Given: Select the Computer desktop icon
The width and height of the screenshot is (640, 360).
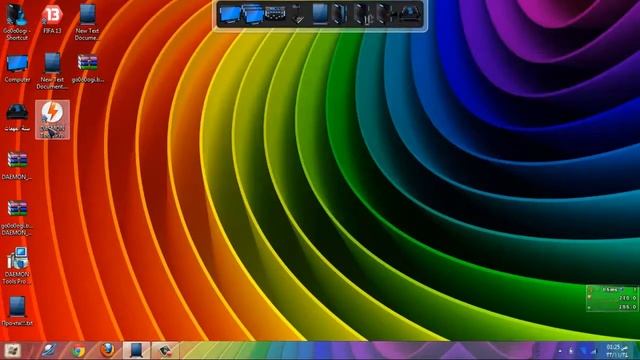Looking at the screenshot, I should tap(17, 68).
